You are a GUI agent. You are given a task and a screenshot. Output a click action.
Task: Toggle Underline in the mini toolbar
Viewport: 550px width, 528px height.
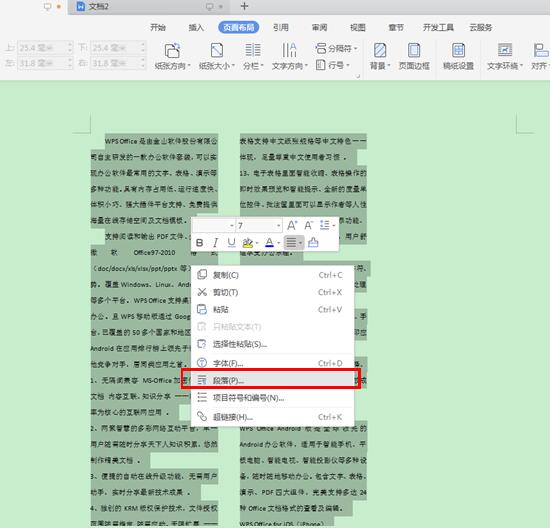[231, 243]
